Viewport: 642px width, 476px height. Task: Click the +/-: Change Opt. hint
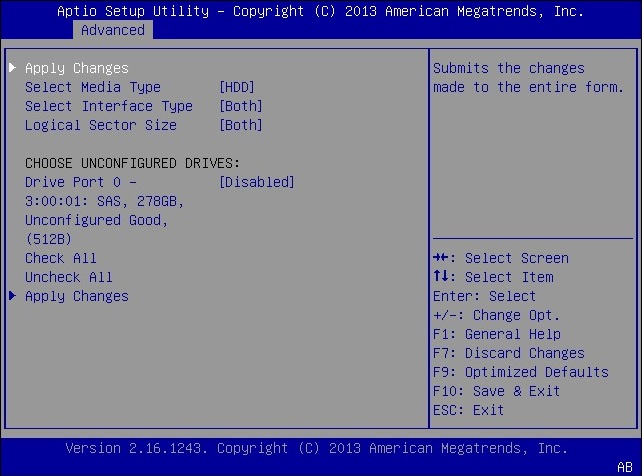tap(496, 316)
